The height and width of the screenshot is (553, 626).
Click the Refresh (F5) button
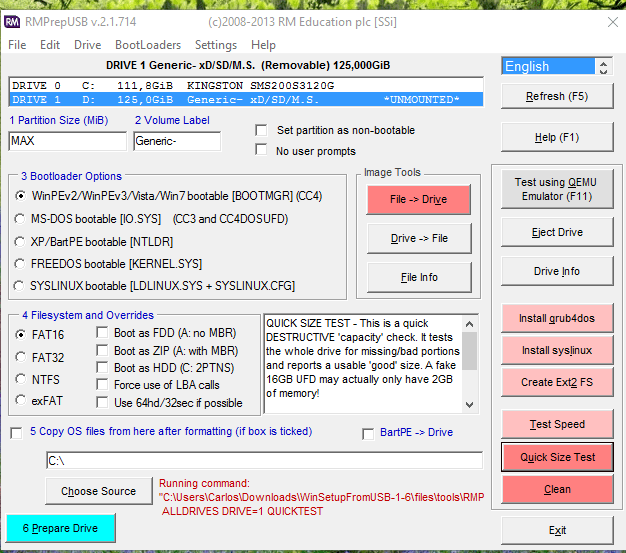557,97
